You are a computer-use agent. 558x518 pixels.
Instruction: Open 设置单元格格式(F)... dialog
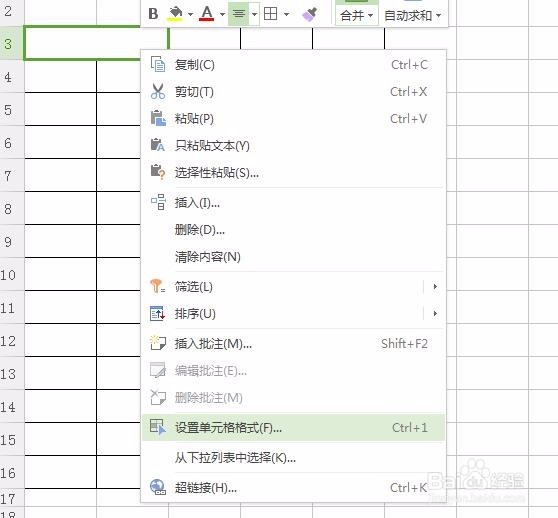293,427
